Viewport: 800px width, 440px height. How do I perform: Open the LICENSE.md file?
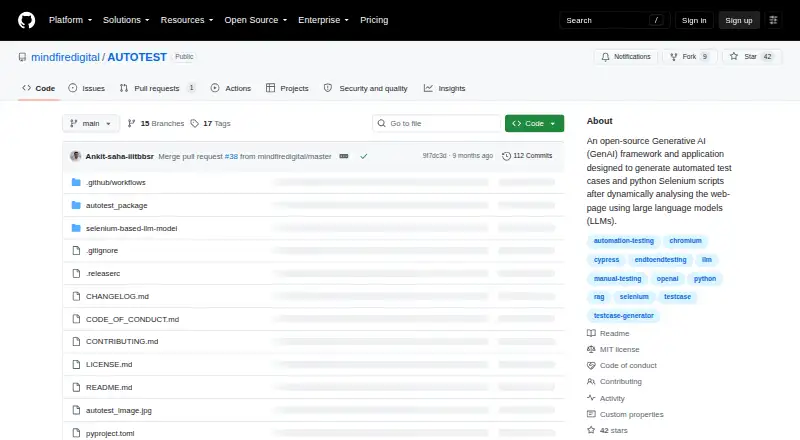(109, 364)
